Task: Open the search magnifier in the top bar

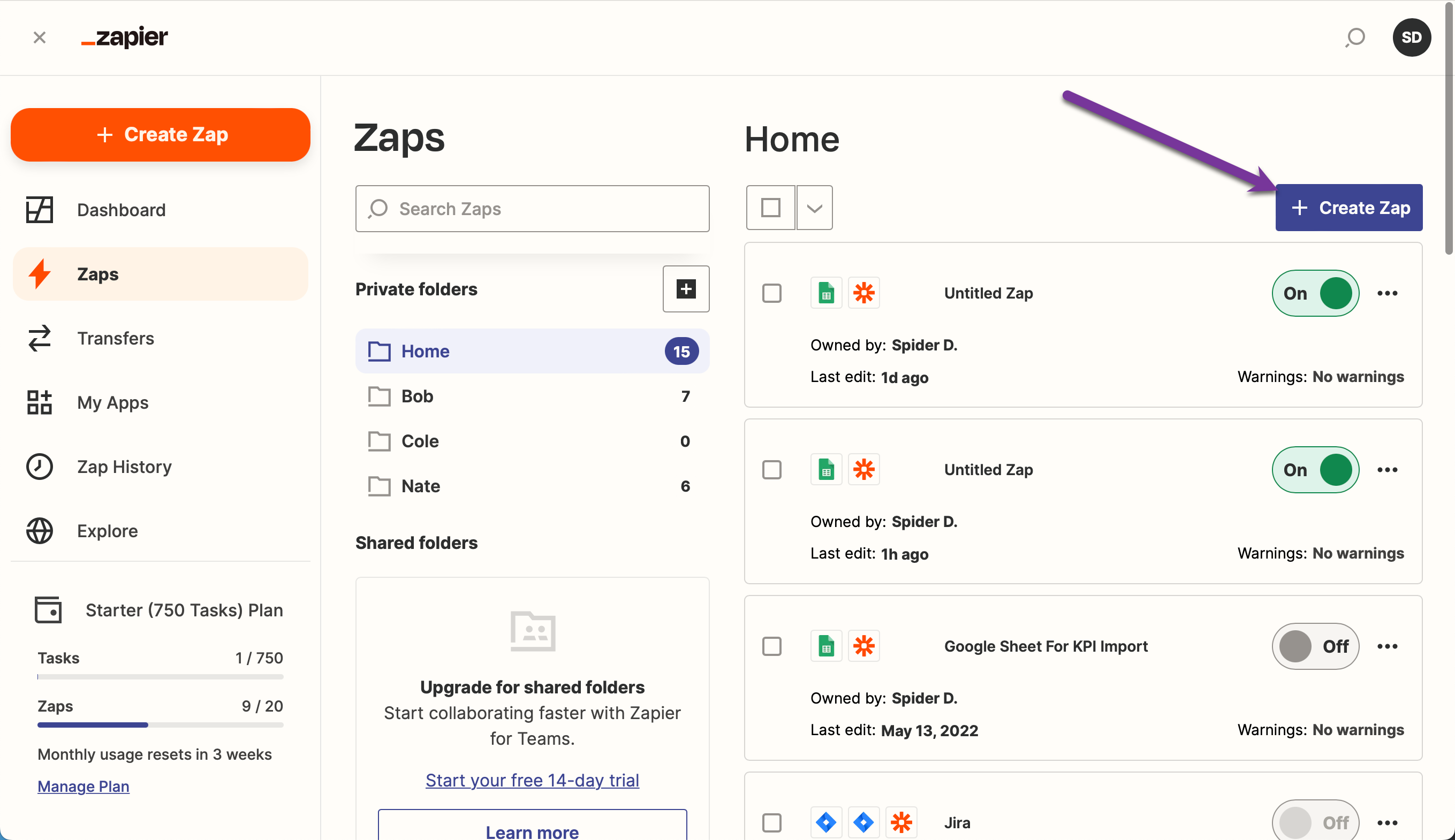Action: [1354, 37]
